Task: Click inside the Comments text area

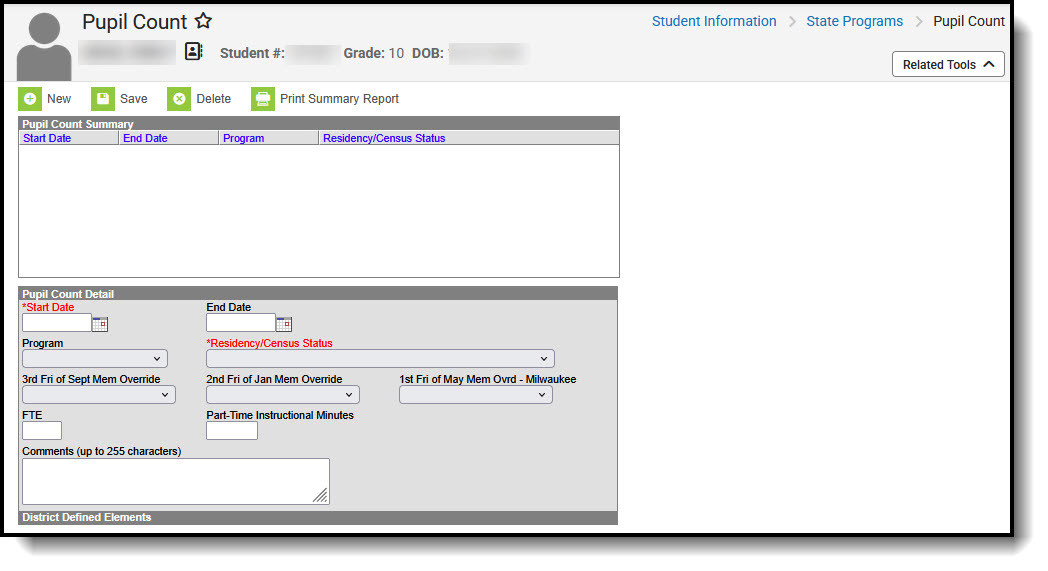Action: tap(176, 481)
